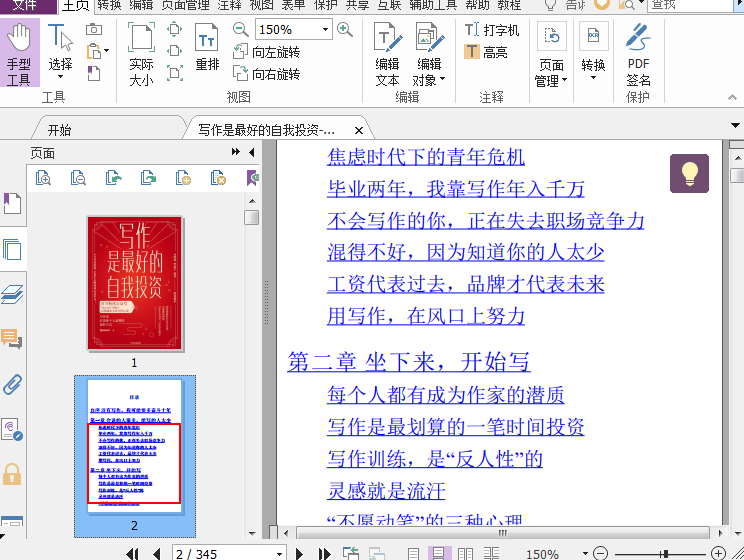Open the Layers sidebar panel
The height and width of the screenshot is (560, 744).
pyautogui.click(x=12, y=294)
